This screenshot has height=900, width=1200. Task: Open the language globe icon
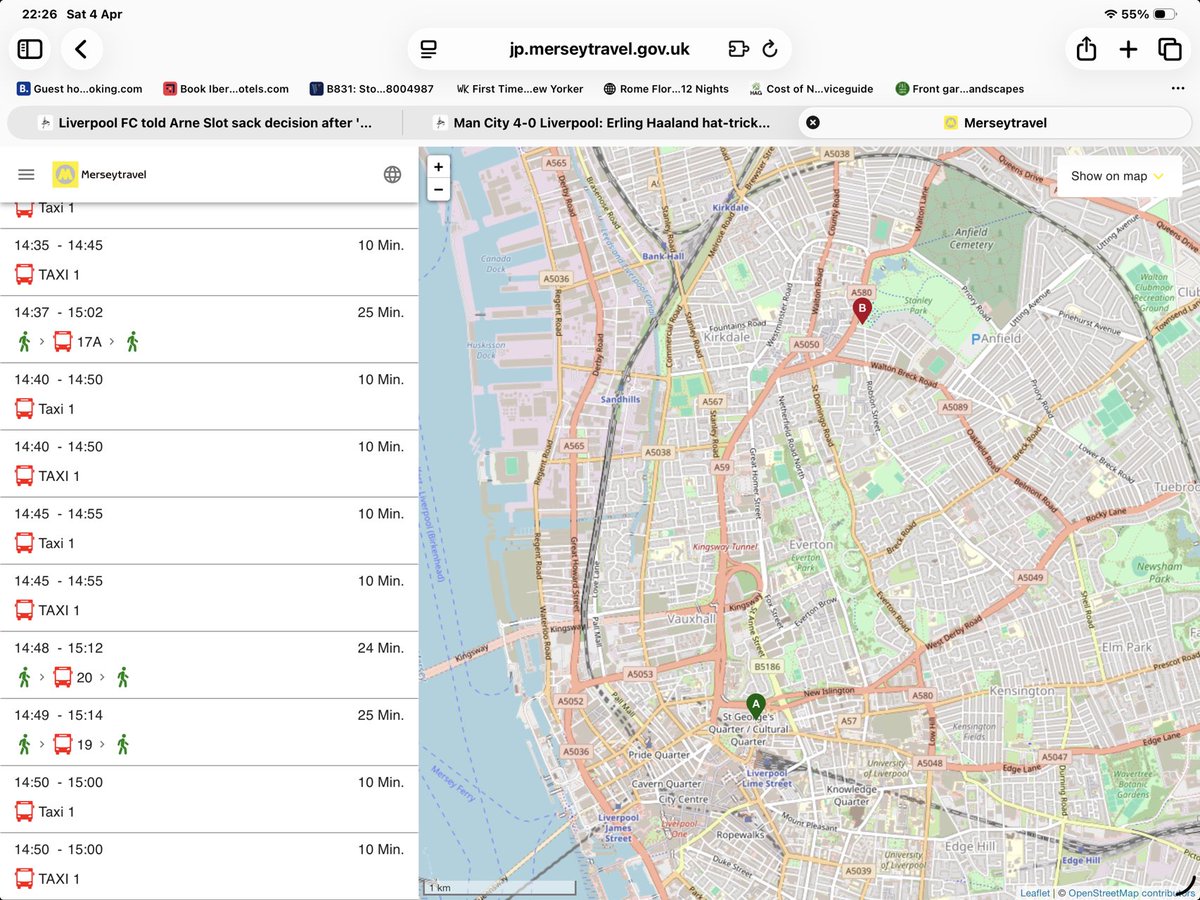[392, 175]
